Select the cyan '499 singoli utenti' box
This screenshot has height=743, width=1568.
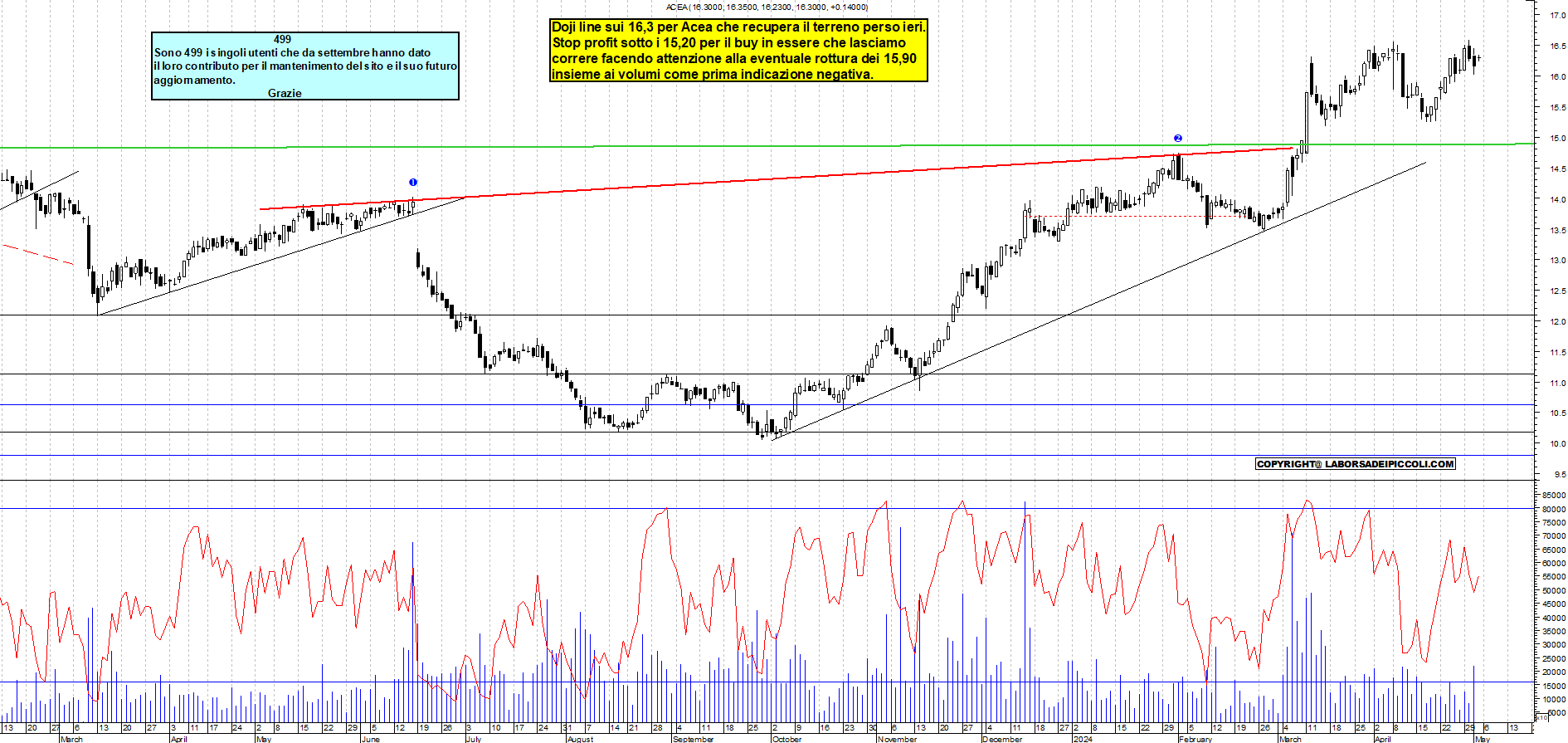click(x=305, y=66)
